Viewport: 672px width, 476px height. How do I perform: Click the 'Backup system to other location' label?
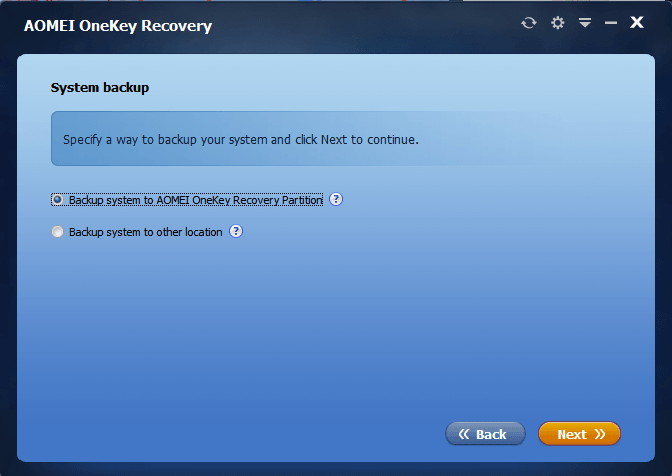coord(146,232)
